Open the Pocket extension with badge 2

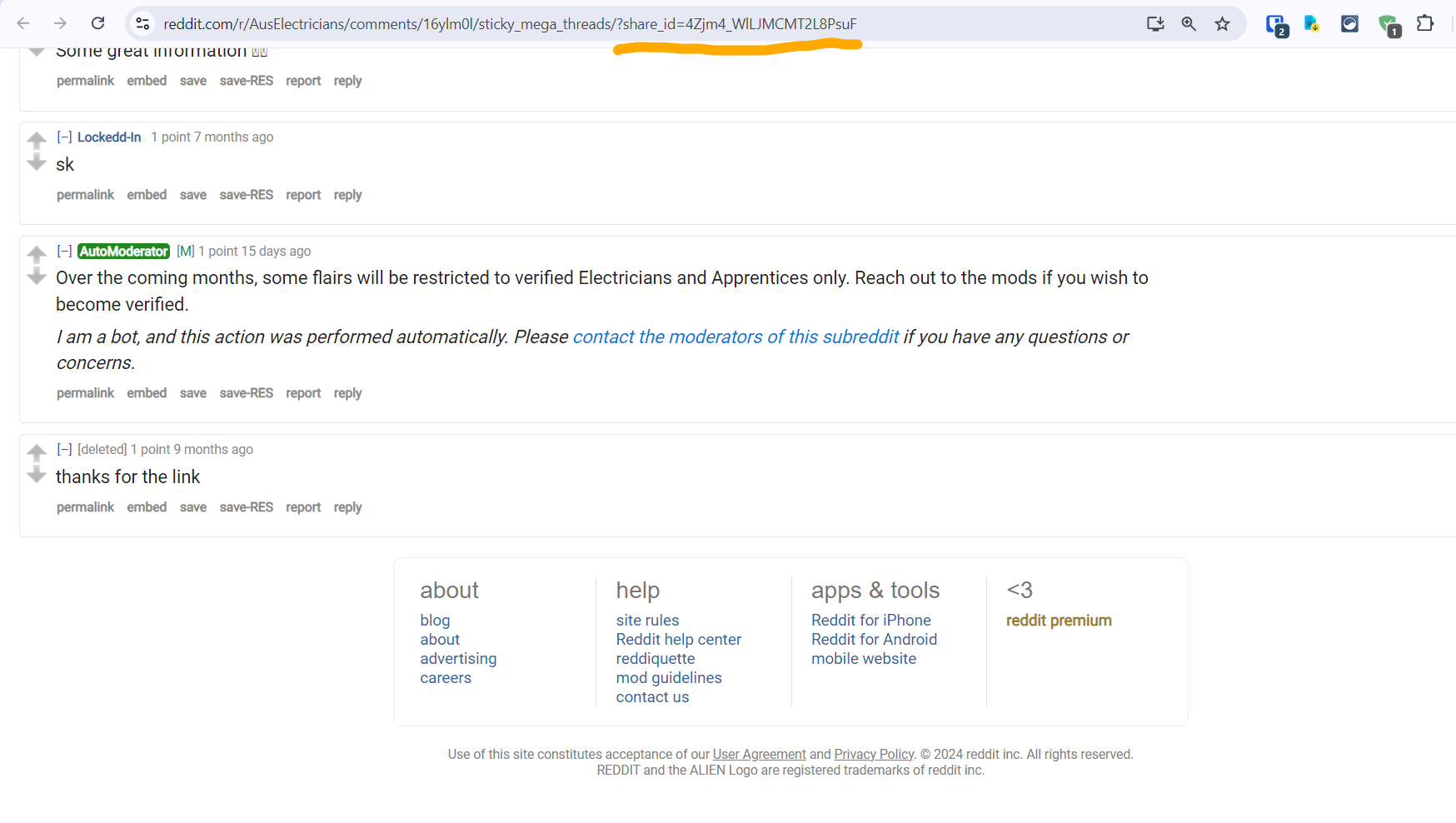(1276, 26)
